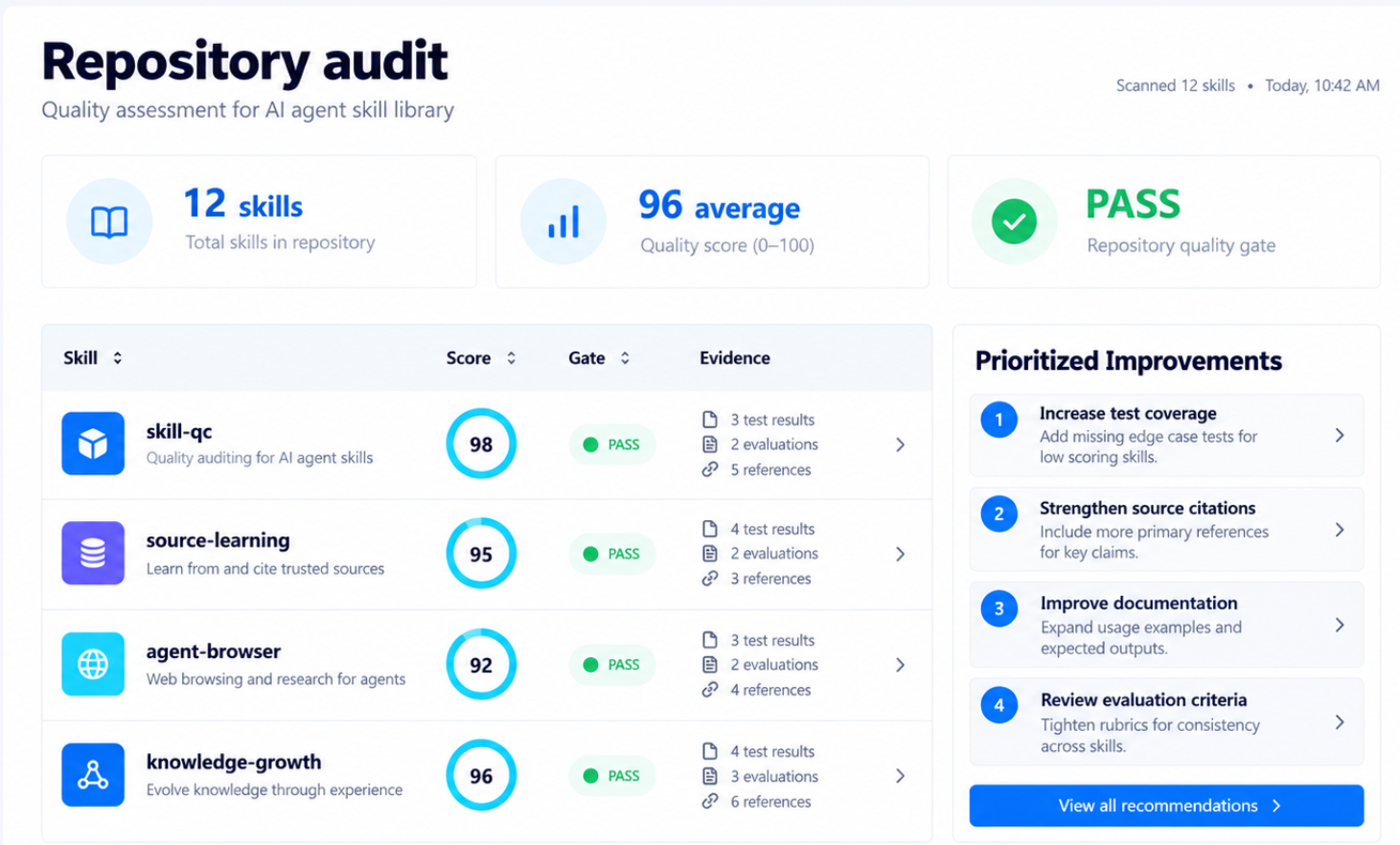Click the skill-qc cube icon

tap(93, 444)
